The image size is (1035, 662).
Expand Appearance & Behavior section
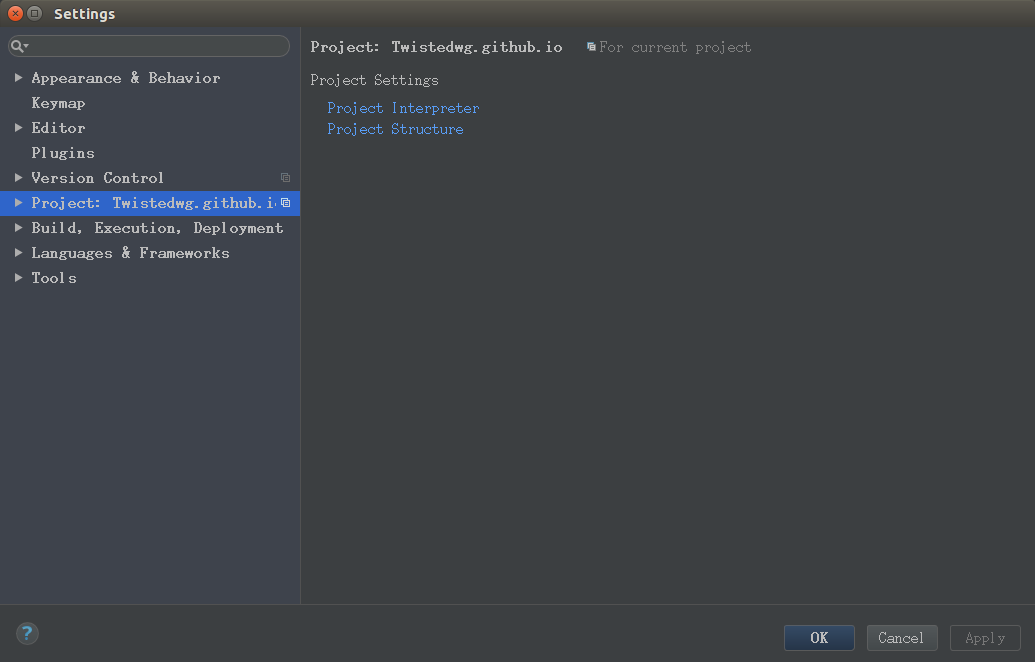coord(18,78)
